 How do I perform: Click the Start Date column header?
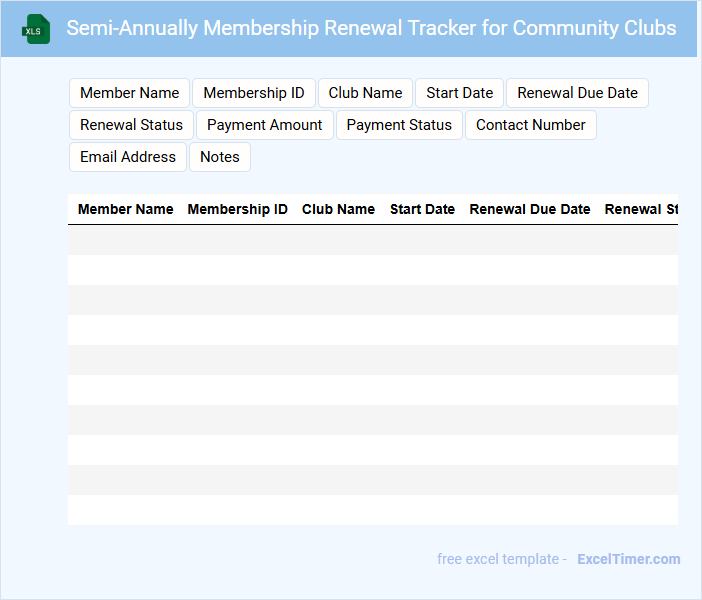click(422, 210)
